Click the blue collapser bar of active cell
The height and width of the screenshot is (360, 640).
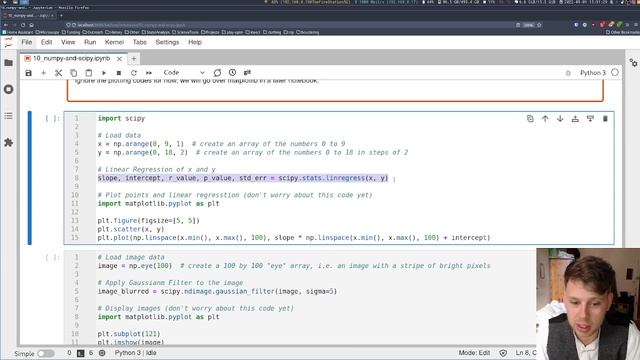[x=29, y=178]
